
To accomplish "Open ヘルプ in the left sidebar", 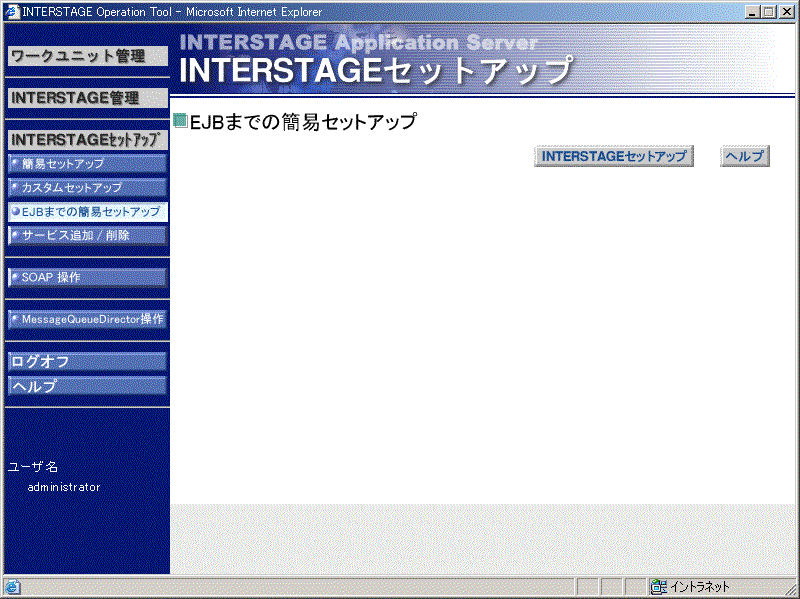I will click(87, 386).
